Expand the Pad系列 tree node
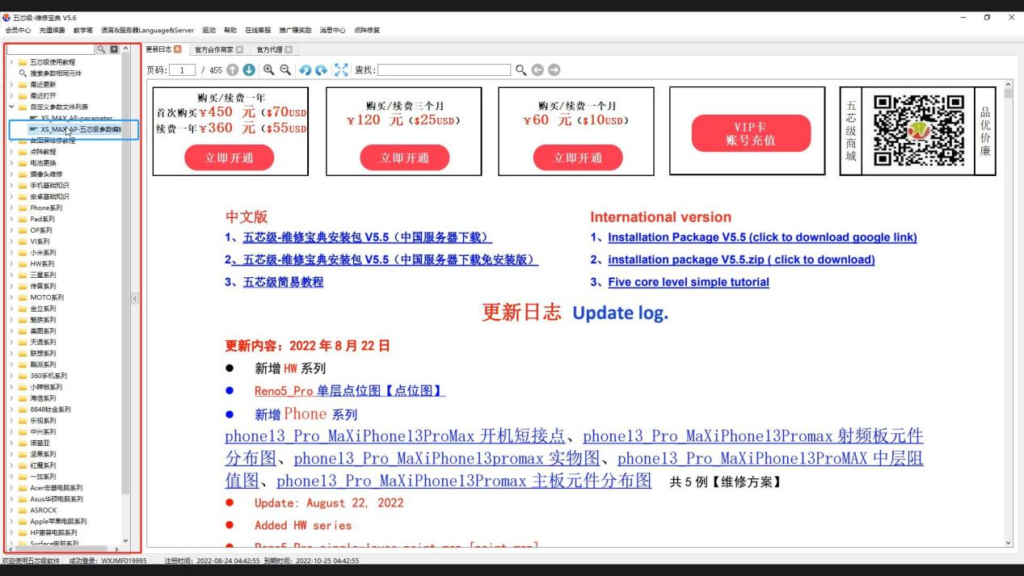The width and height of the screenshot is (1024, 576). tap(11, 219)
